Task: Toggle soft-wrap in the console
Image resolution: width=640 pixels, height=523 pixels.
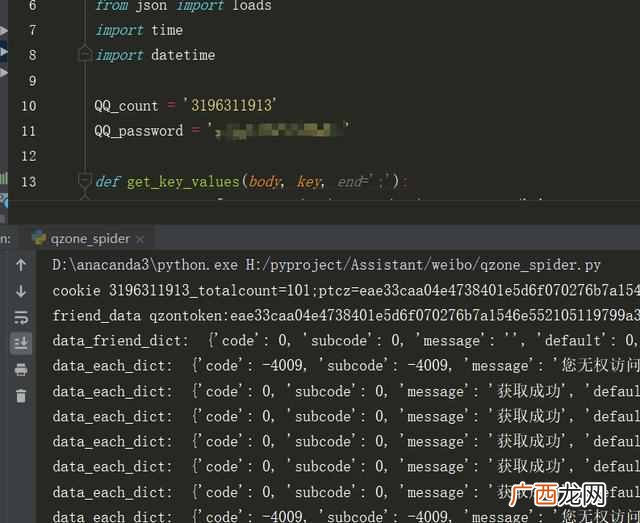Action: coord(21,317)
